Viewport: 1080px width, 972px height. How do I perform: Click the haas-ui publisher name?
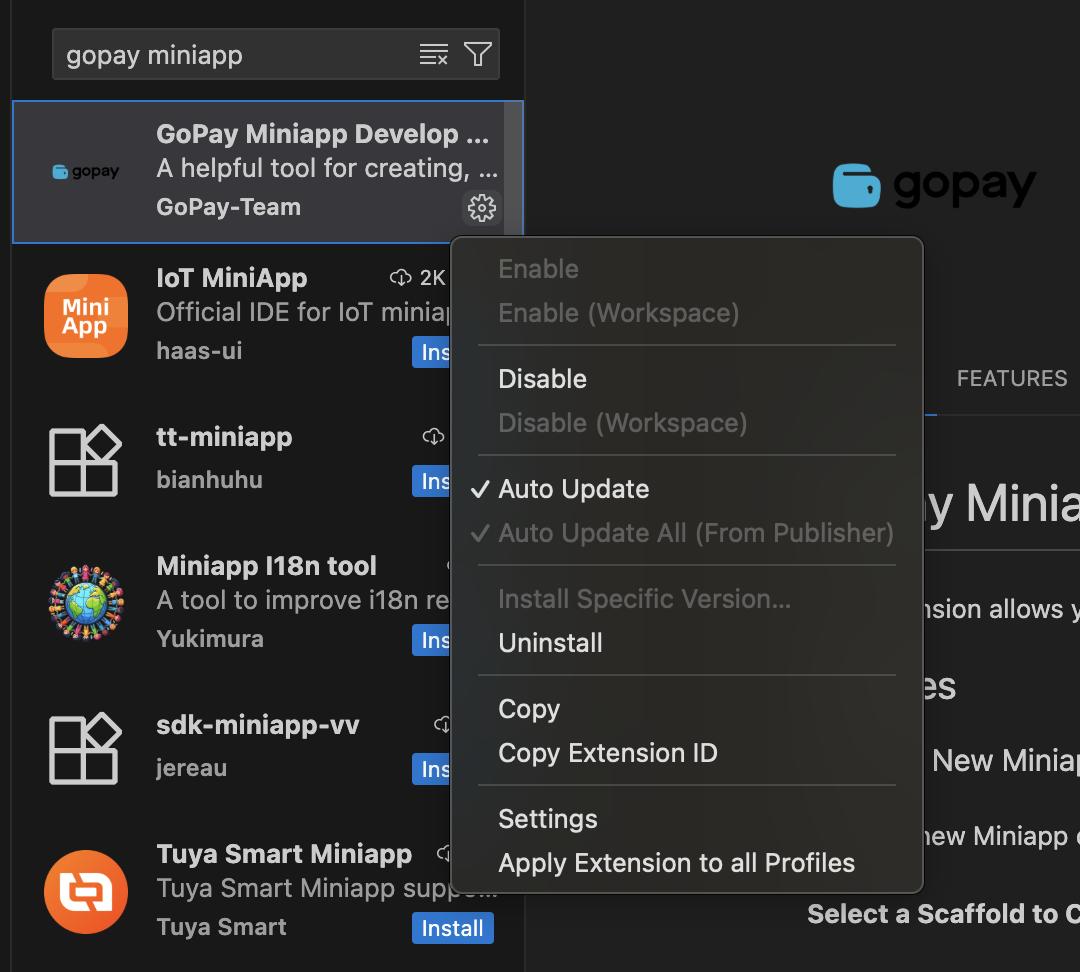(199, 351)
